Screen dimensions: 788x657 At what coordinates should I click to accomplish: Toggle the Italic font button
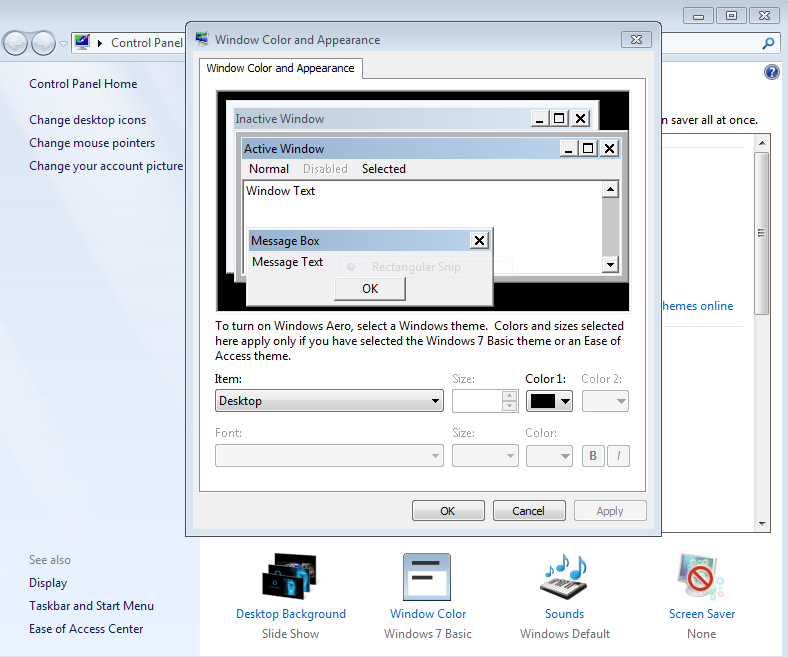point(618,455)
